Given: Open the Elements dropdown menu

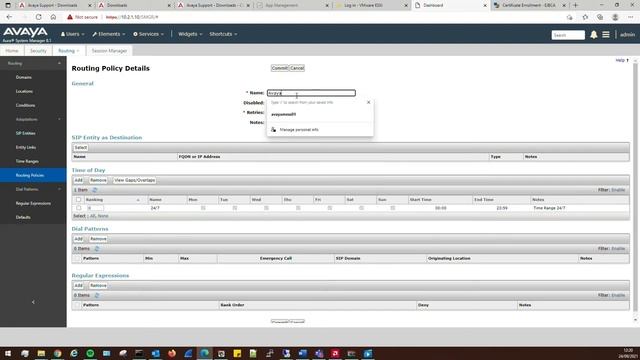Looking at the screenshot, I should (109, 34).
